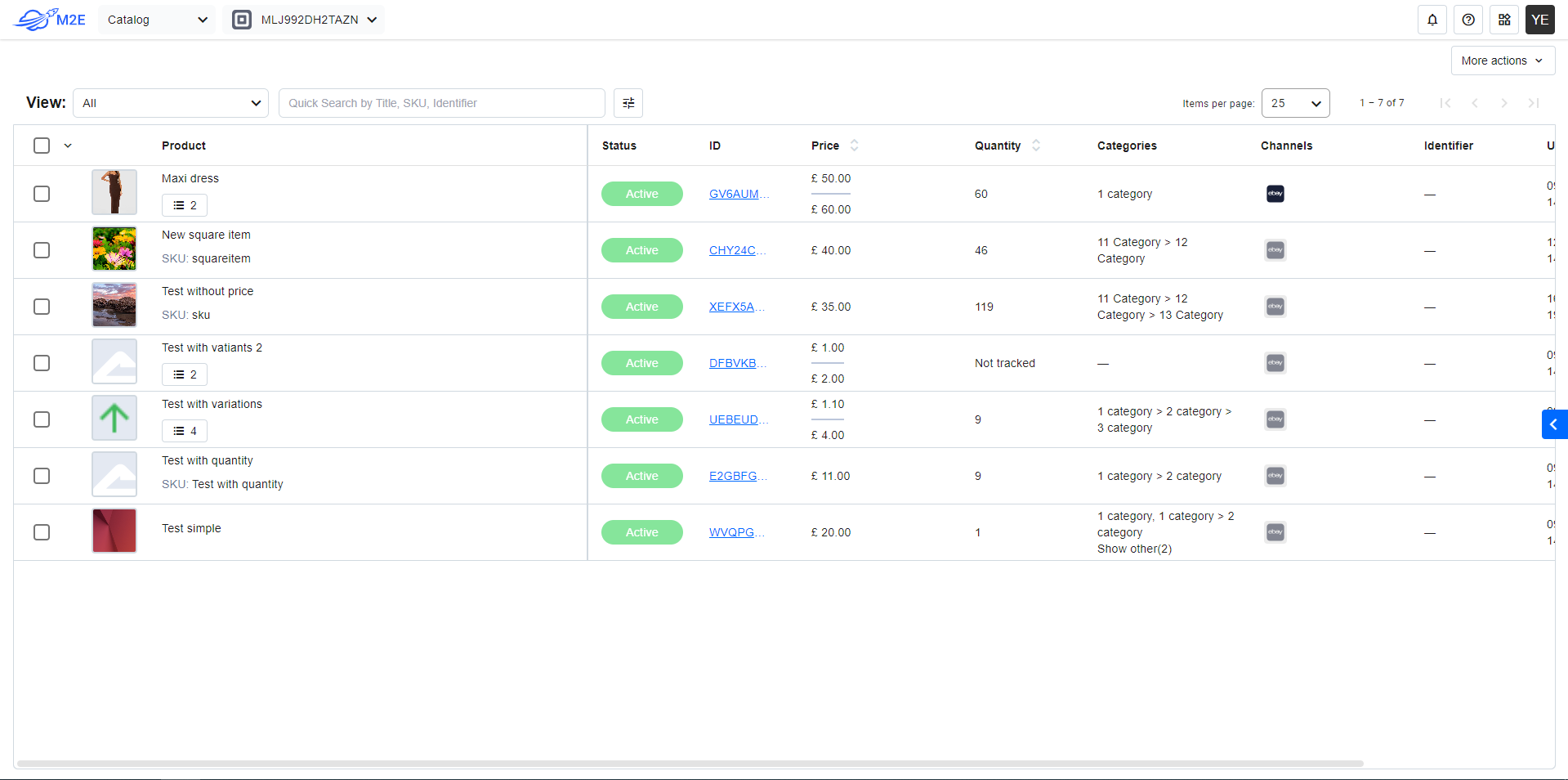Open the Catalog navigation menu
This screenshot has width=1568, height=780.
(157, 20)
